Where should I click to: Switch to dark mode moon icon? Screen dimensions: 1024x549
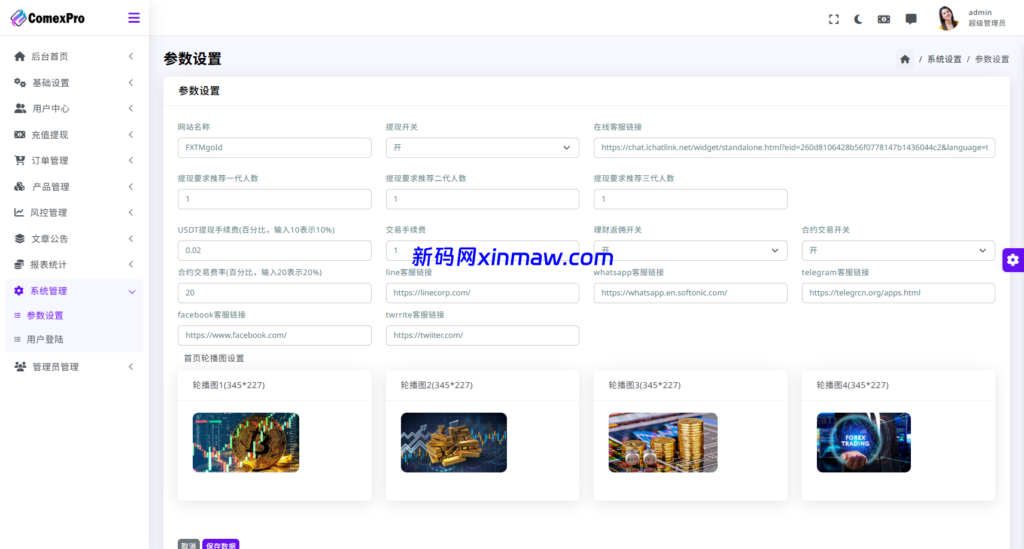point(858,19)
